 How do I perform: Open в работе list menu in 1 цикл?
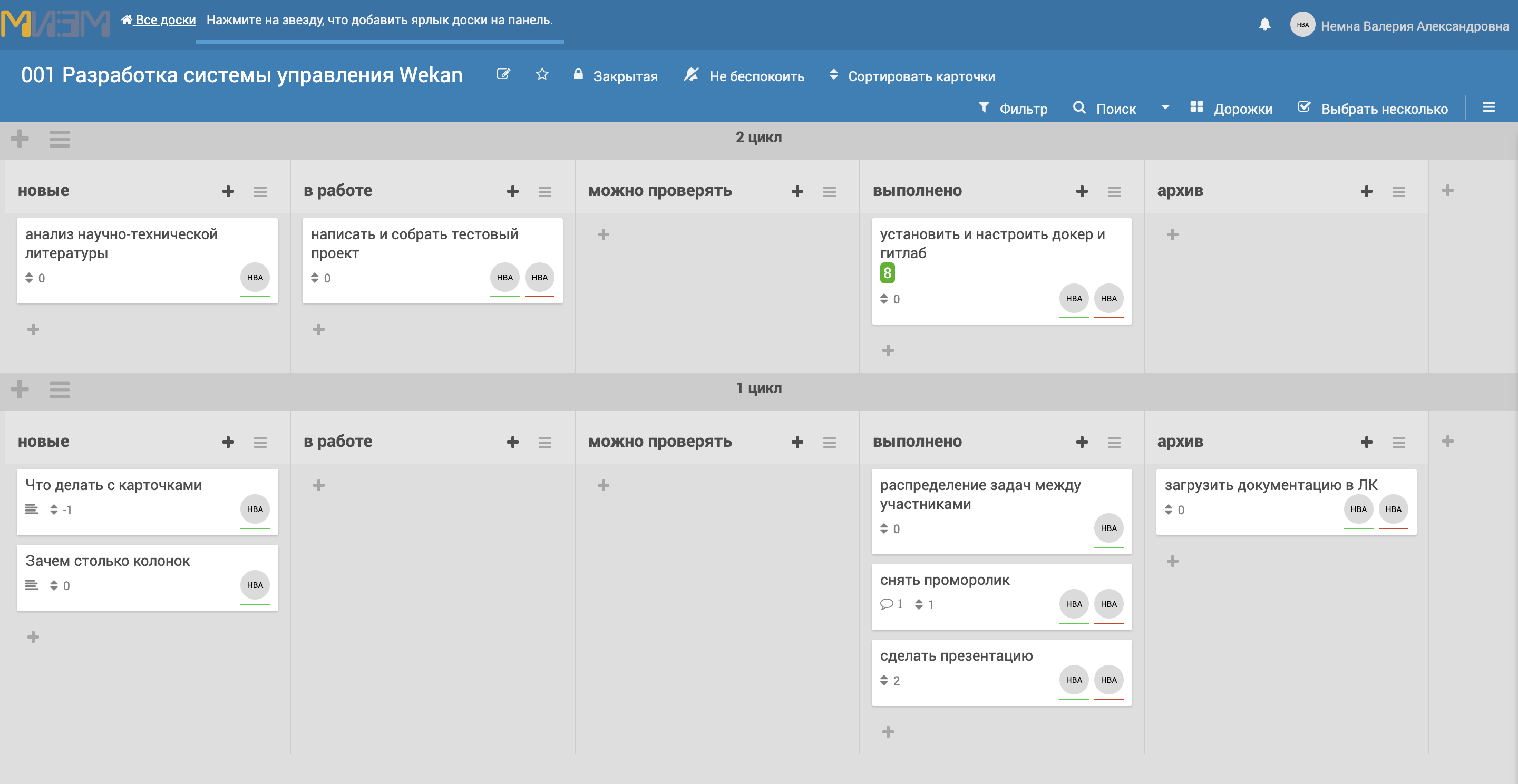click(545, 443)
